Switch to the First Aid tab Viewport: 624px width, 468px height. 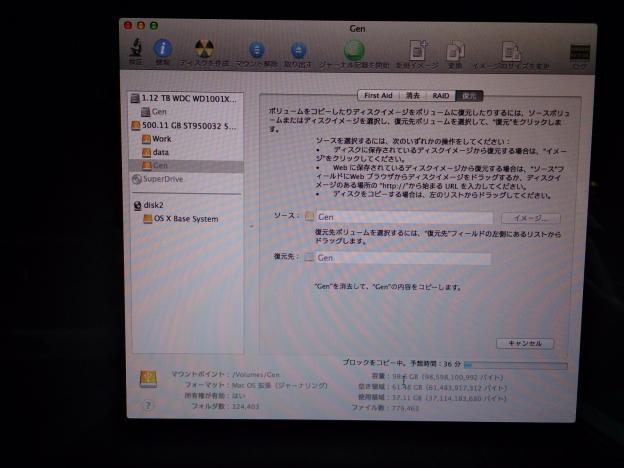click(378, 96)
